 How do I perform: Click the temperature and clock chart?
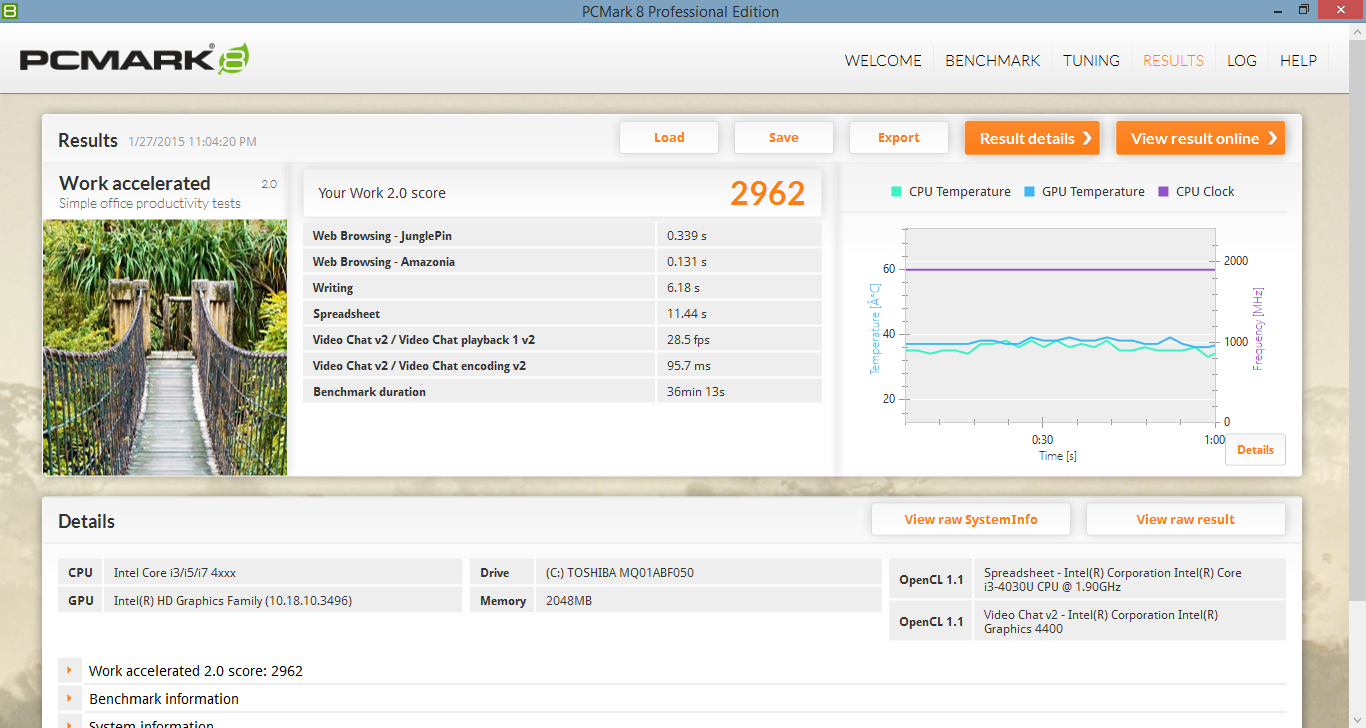[x=1060, y=325]
